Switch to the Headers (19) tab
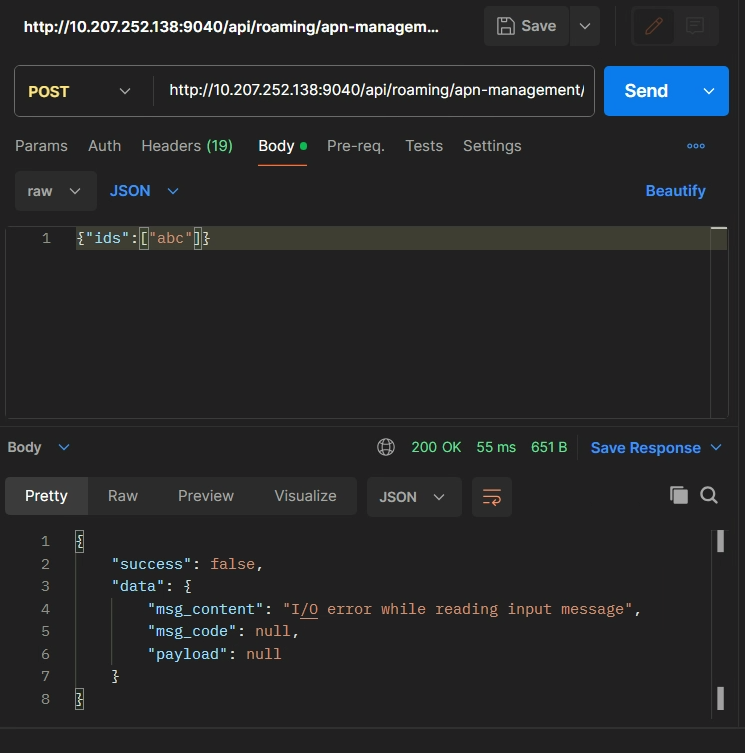Screen dimensions: 745x753 coord(187,146)
